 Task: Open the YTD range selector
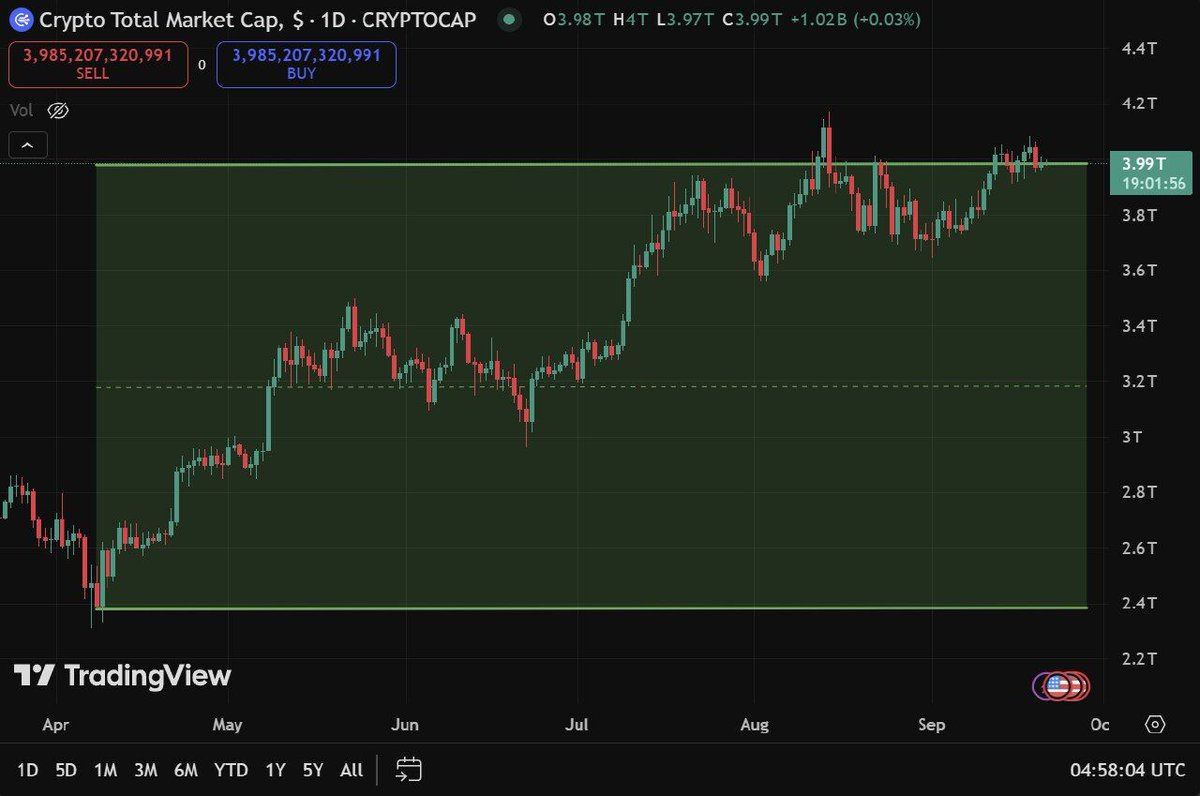pos(230,770)
